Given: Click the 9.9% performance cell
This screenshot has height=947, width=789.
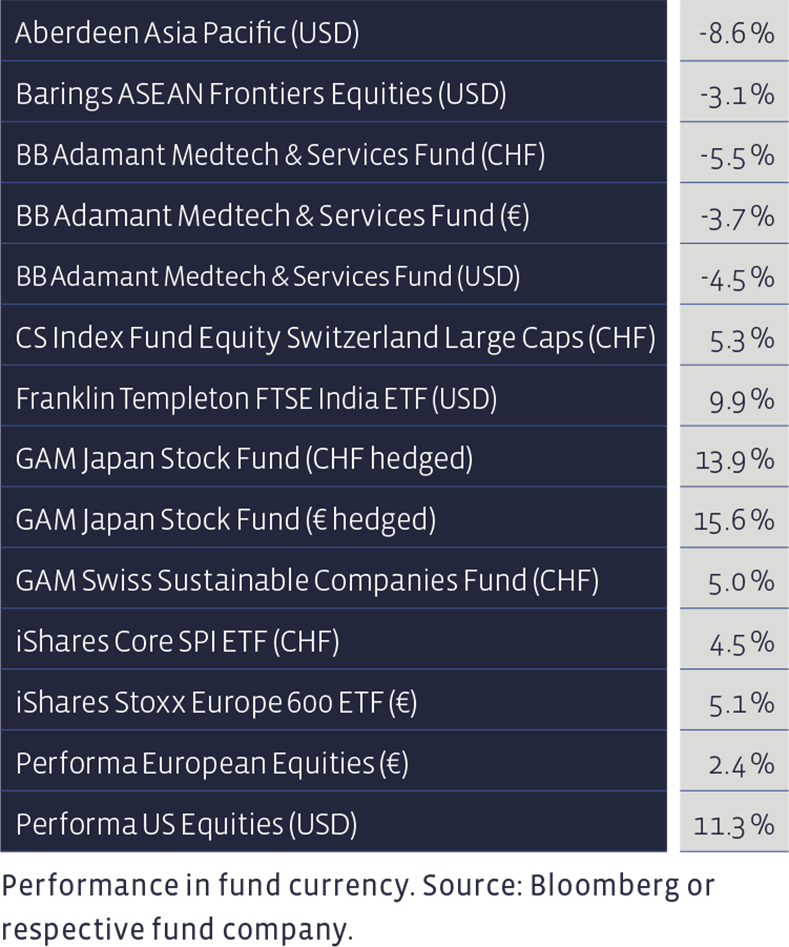Looking at the screenshot, I should [x=739, y=398].
